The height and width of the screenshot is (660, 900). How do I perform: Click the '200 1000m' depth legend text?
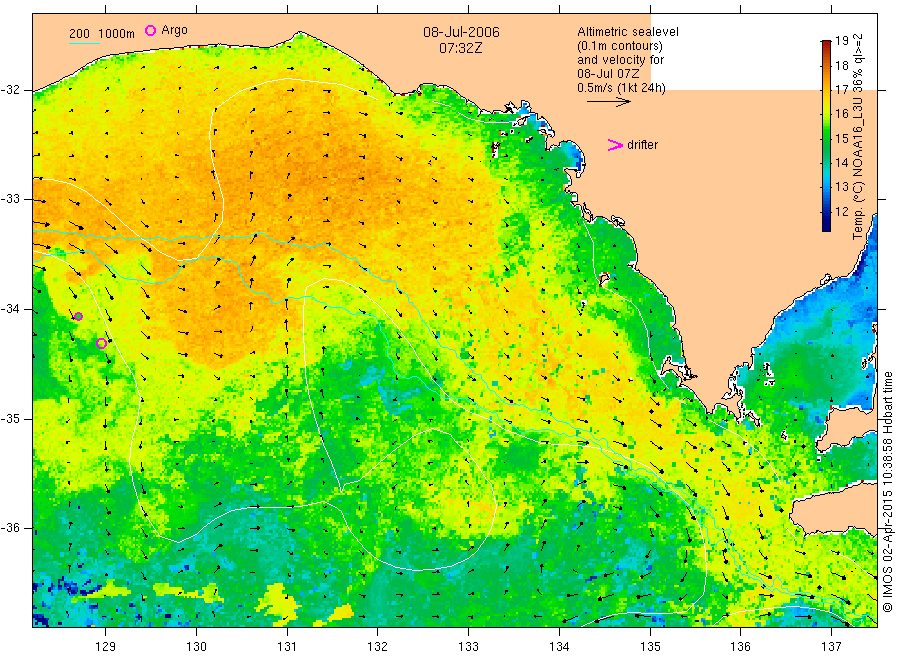click(x=102, y=34)
